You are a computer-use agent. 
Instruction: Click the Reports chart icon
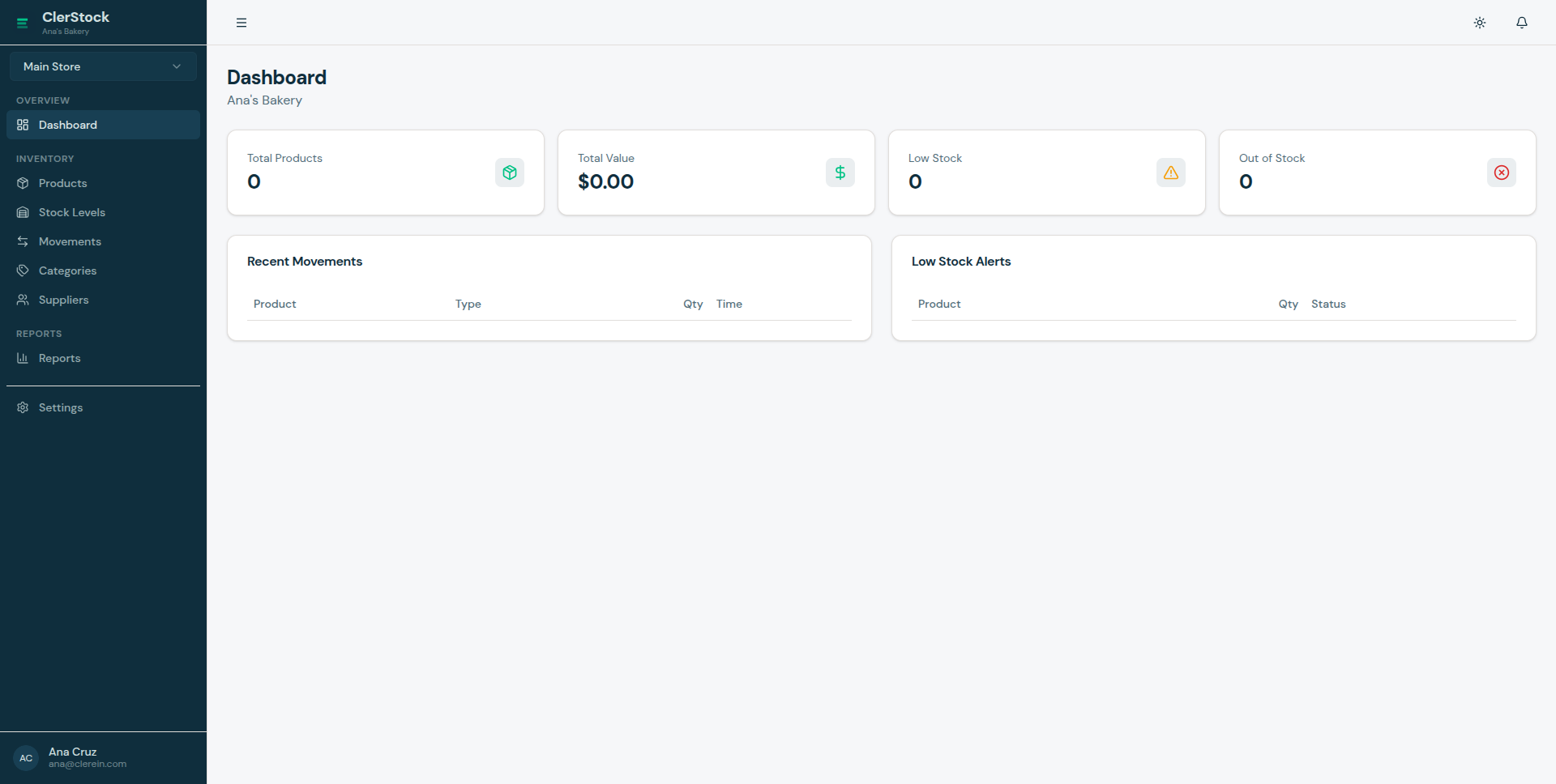coord(23,358)
